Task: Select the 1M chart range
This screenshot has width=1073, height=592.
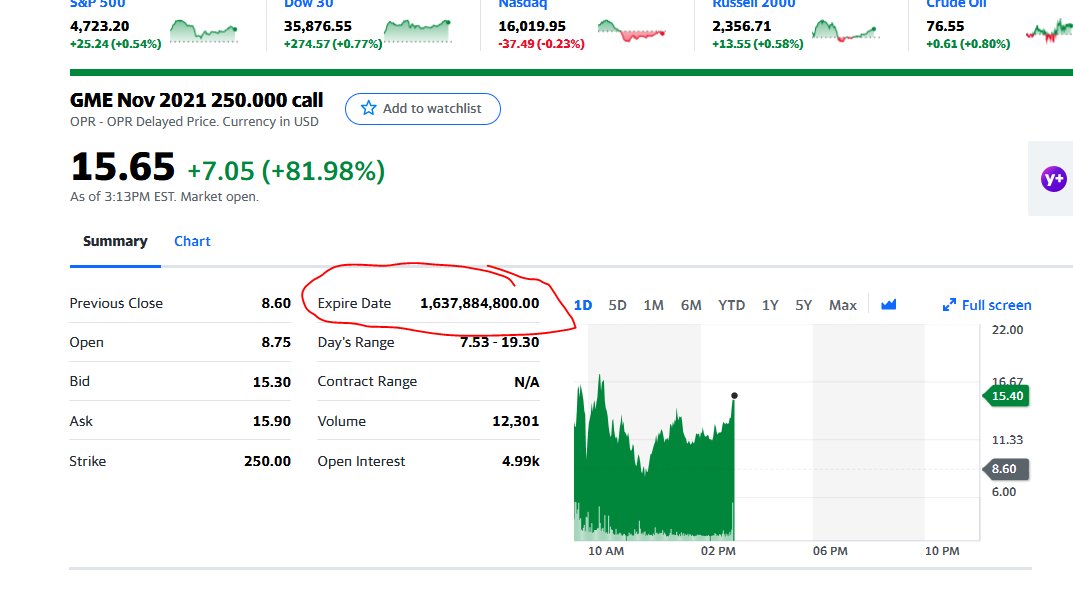Action: click(654, 305)
